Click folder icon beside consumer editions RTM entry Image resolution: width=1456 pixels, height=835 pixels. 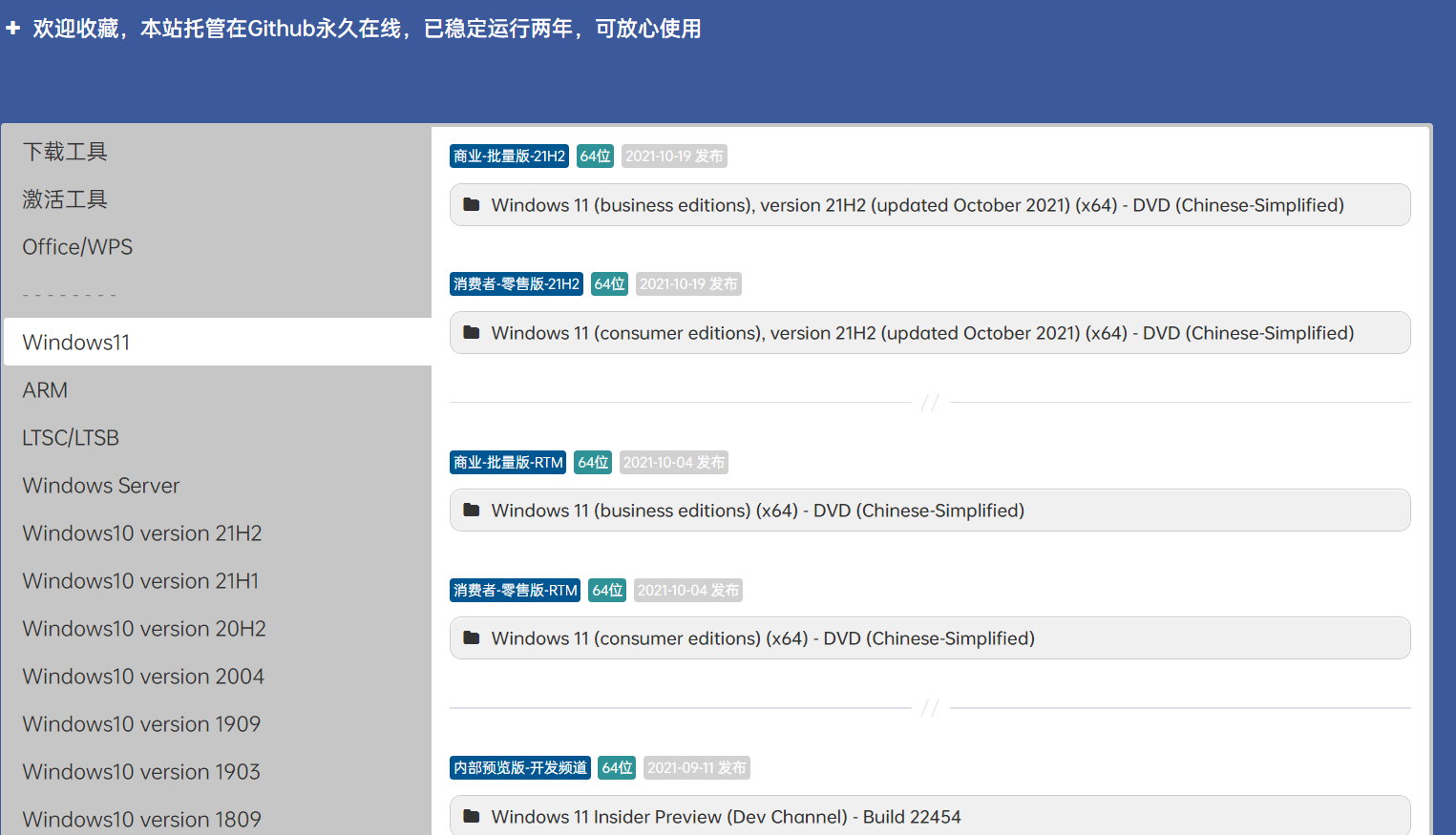[472, 637]
